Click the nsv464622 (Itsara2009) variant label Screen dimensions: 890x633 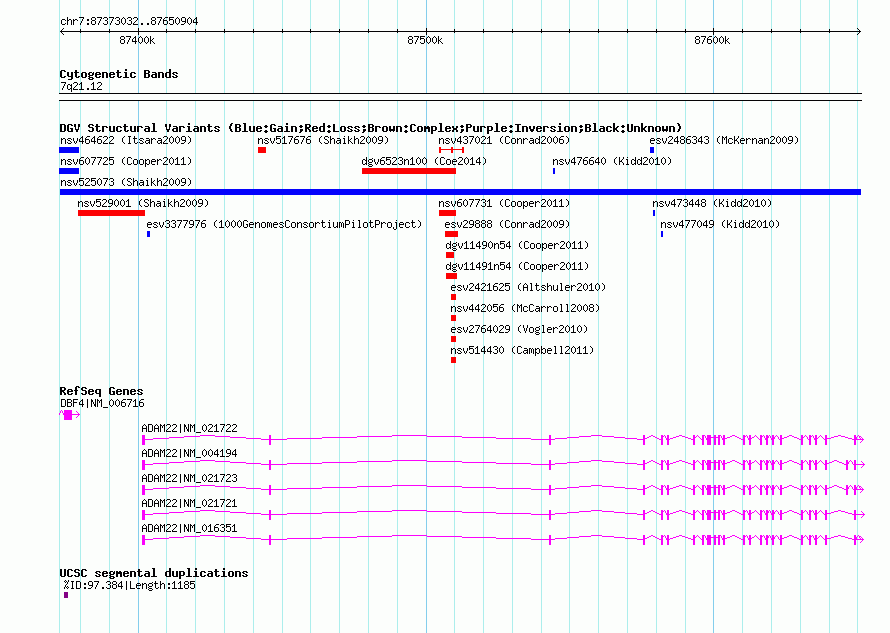point(126,140)
